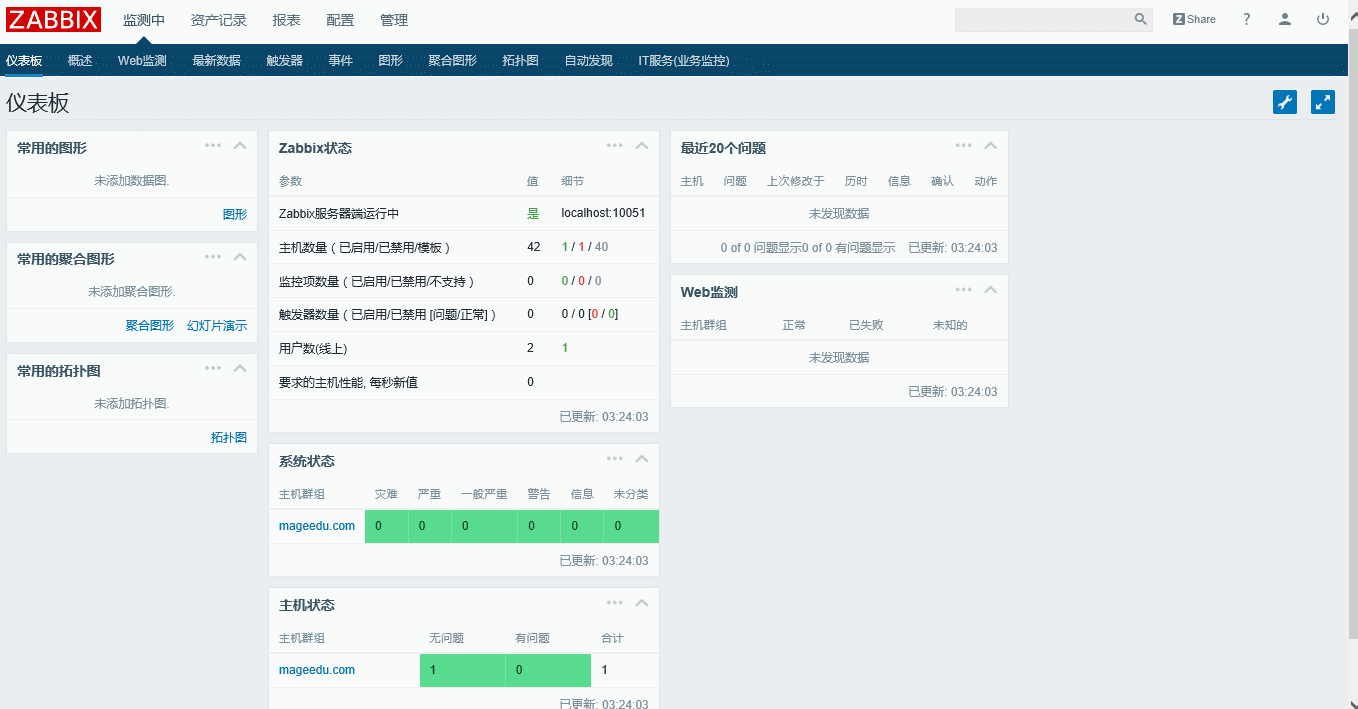Open menu dots on Web监测 widget
The width and height of the screenshot is (1358, 709).
[963, 289]
